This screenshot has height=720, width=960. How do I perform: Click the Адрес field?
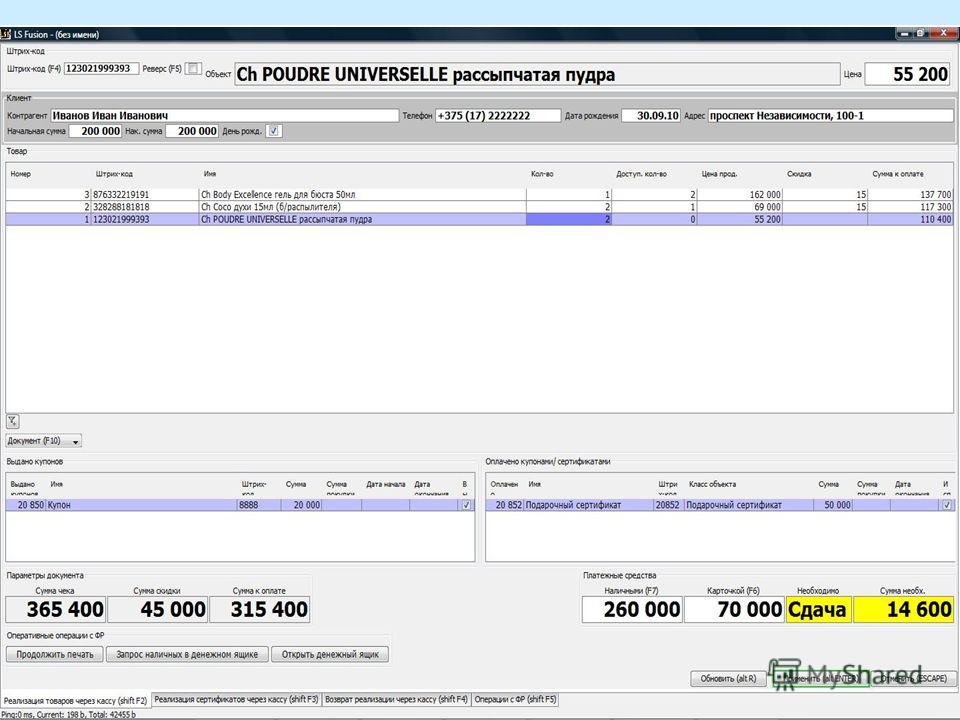(x=831, y=116)
